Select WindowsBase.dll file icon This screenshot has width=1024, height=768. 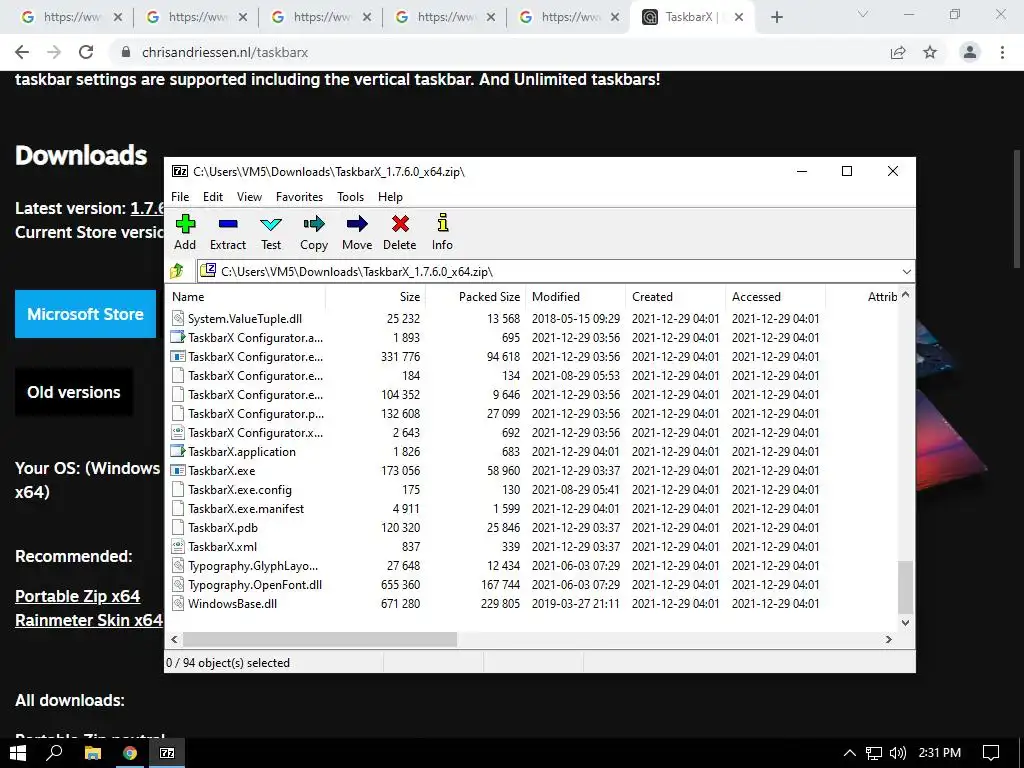(x=178, y=603)
